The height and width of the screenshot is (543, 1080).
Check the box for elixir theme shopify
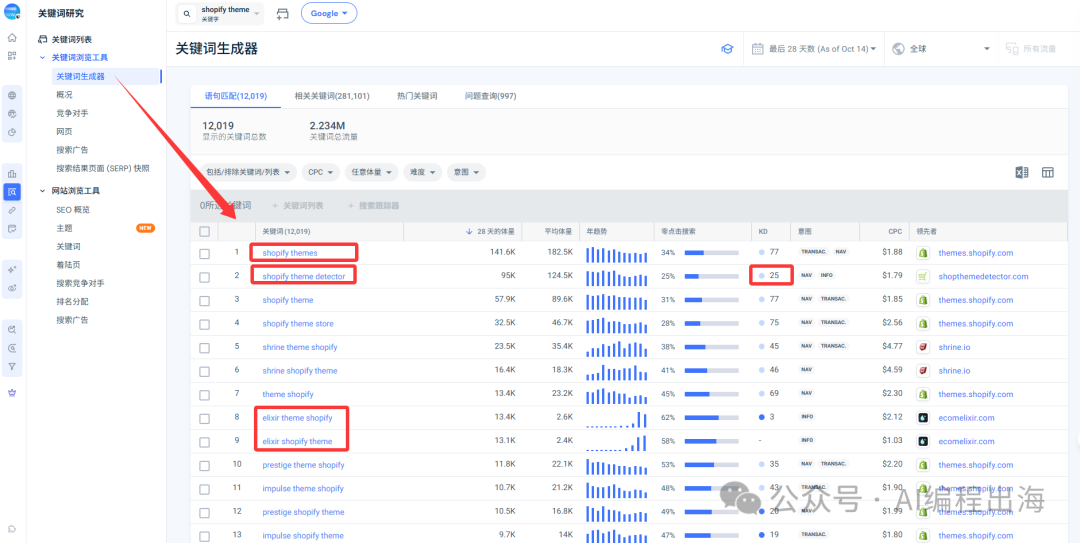[x=204, y=418]
